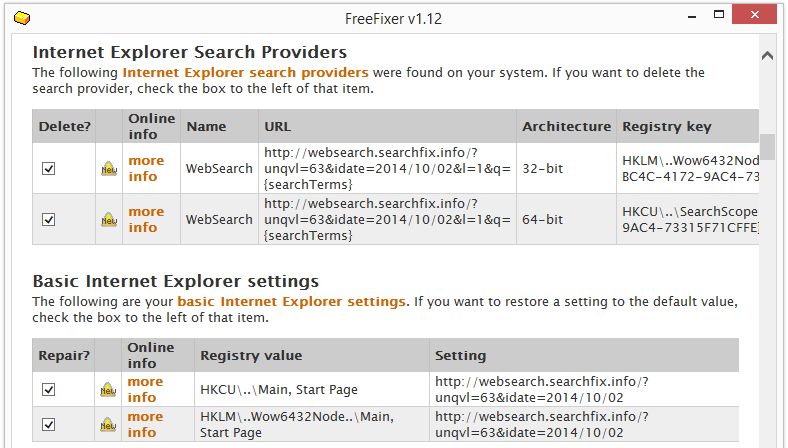Click the Repair? column header
The width and height of the screenshot is (788, 448).
(63, 355)
